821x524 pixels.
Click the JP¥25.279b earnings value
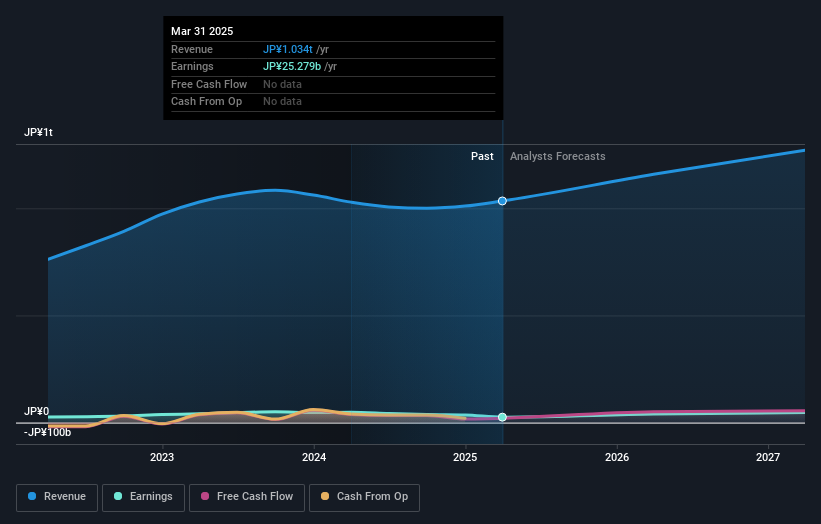[292, 66]
